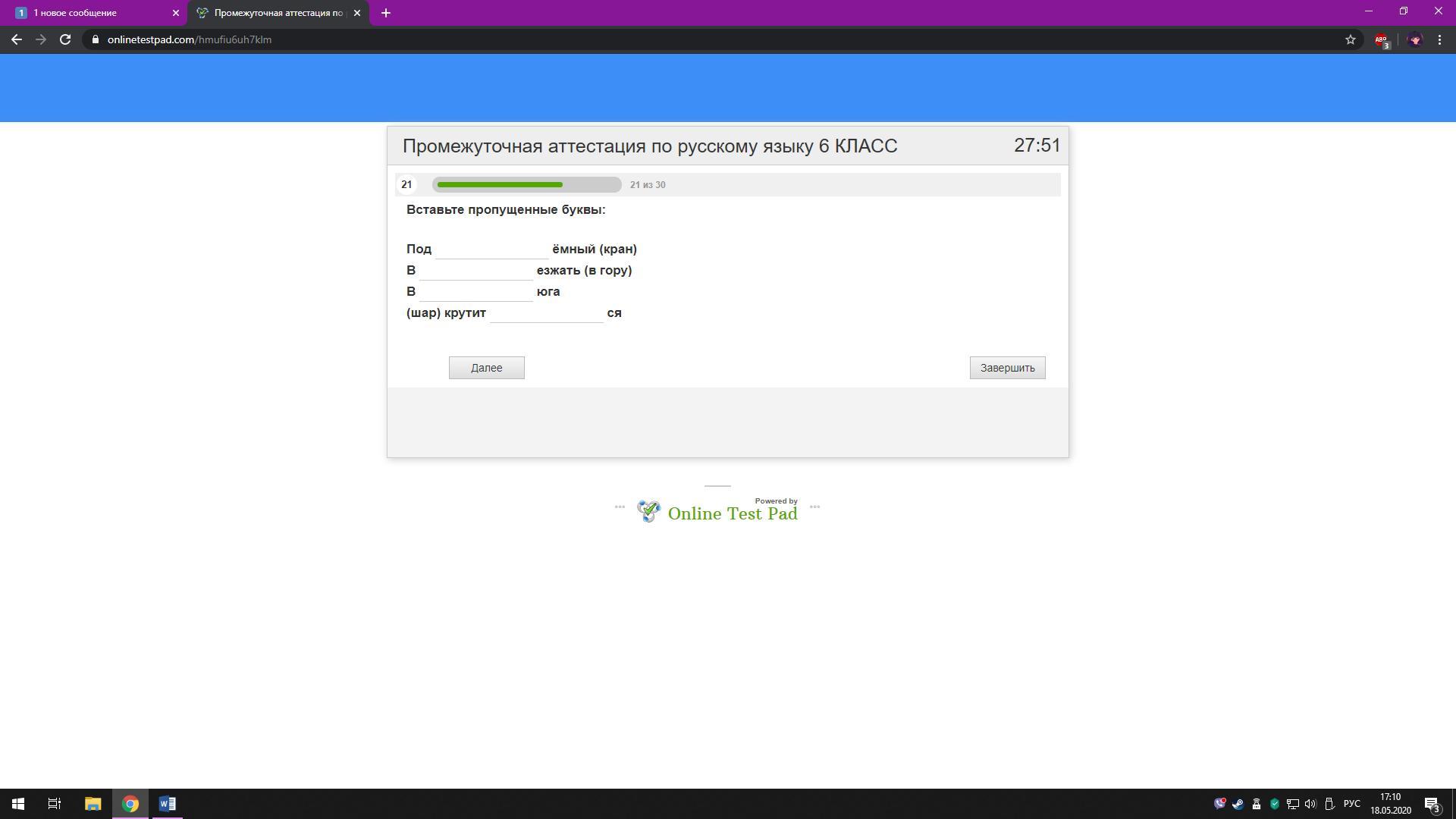Switch the РУС keyboard language indicator
1456x819 pixels.
1351,804
